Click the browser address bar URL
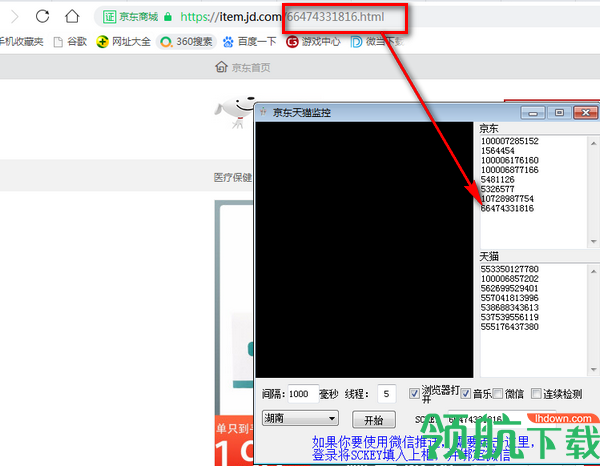 pyautogui.click(x=282, y=17)
